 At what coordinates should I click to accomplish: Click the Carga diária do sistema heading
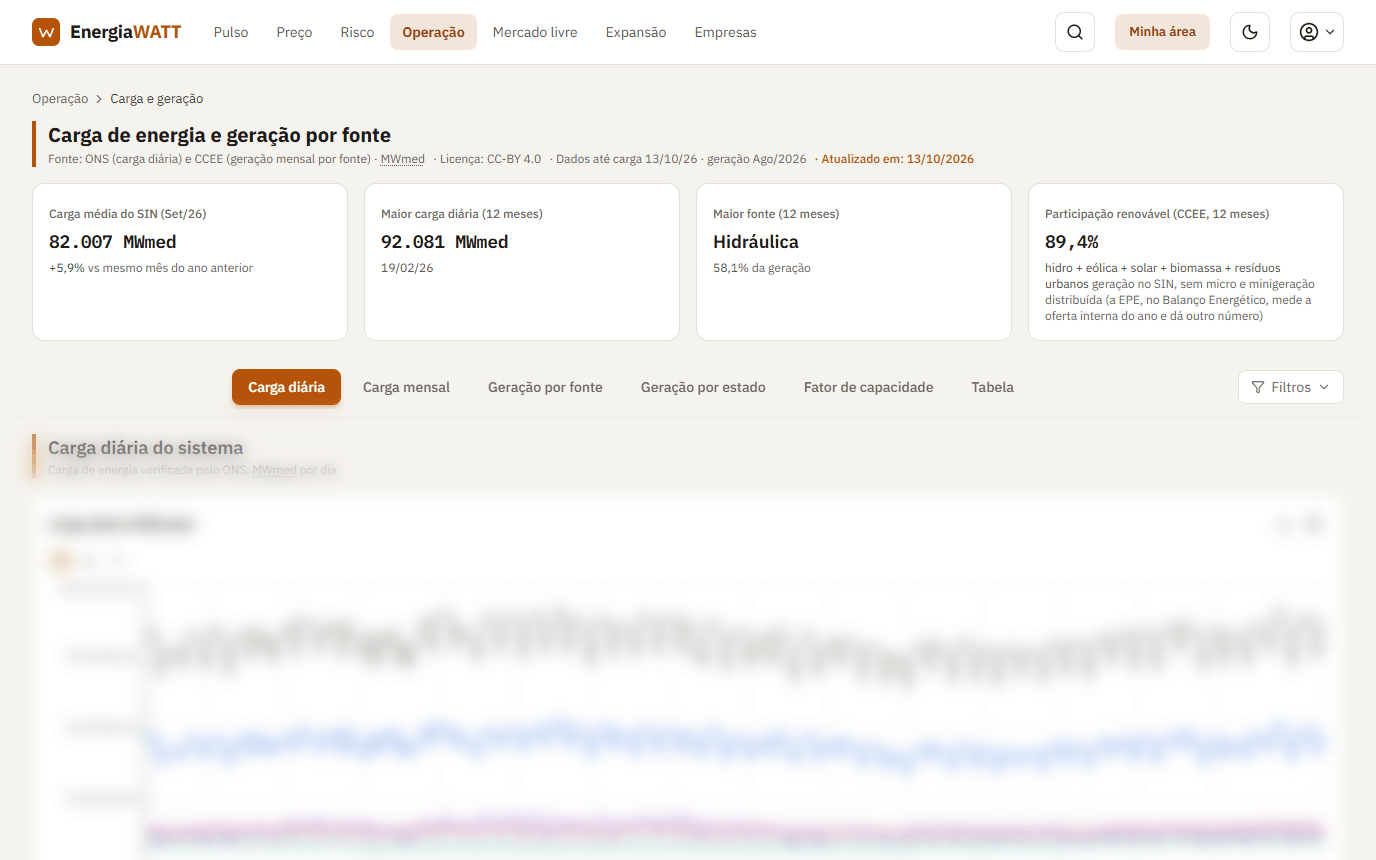coord(146,448)
